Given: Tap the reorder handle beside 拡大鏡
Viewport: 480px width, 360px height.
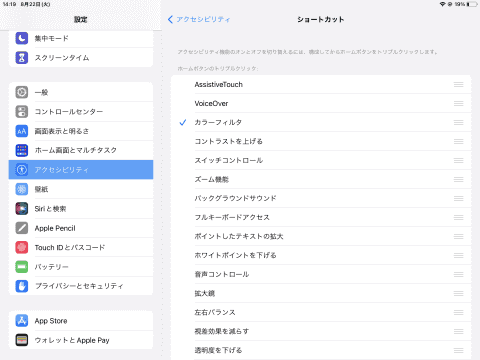Looking at the screenshot, I should pos(459,293).
